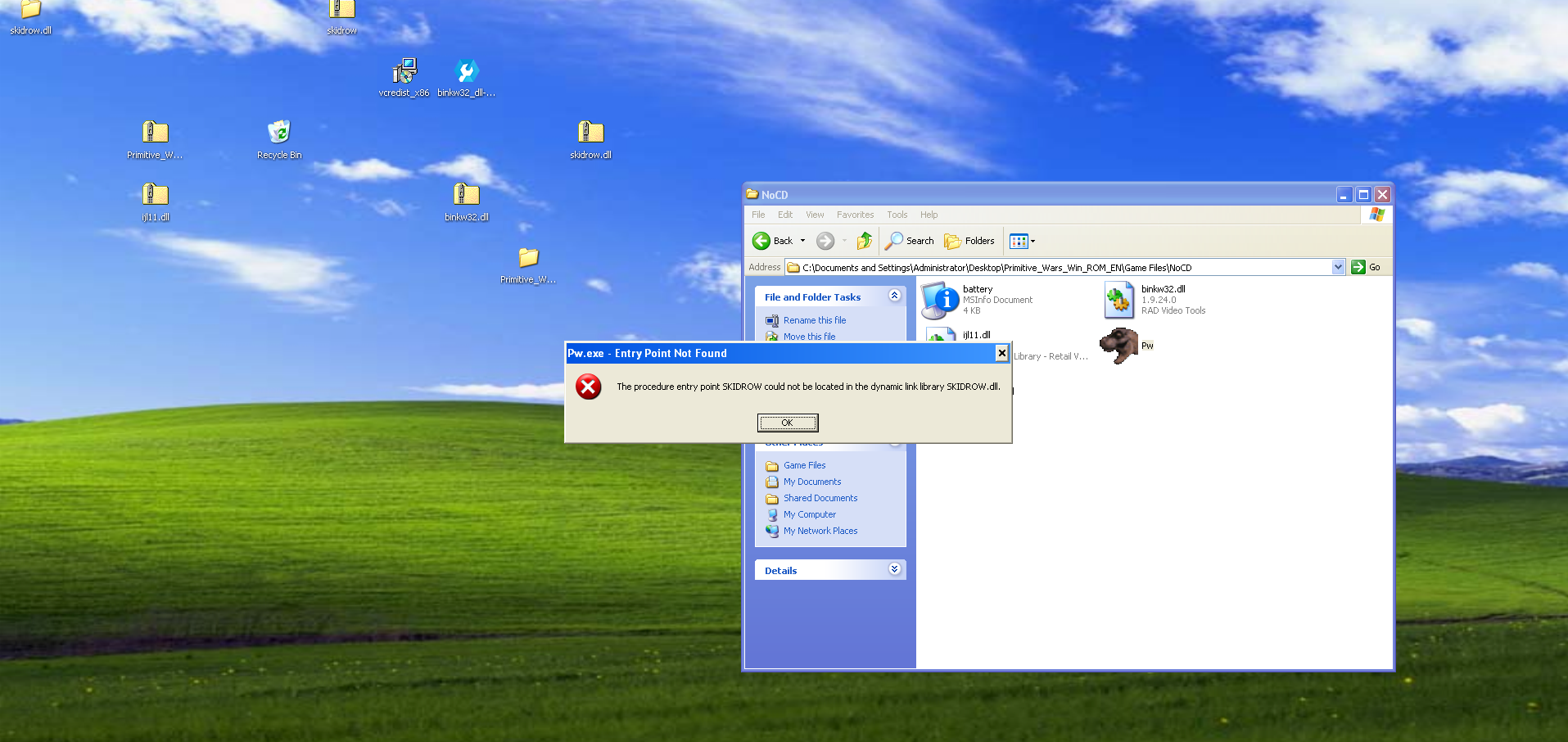Select the binkw32_dll desktop icon with wrench

(x=466, y=78)
